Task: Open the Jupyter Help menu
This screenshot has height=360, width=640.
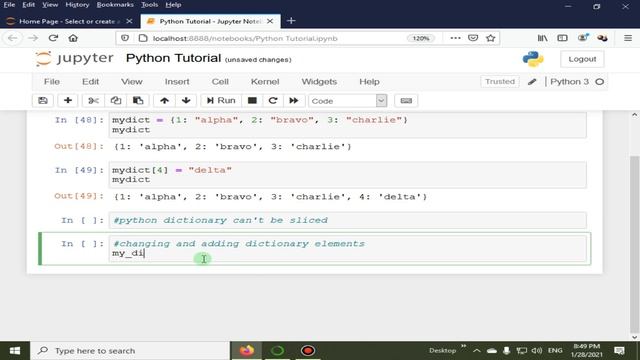Action: 369,82
